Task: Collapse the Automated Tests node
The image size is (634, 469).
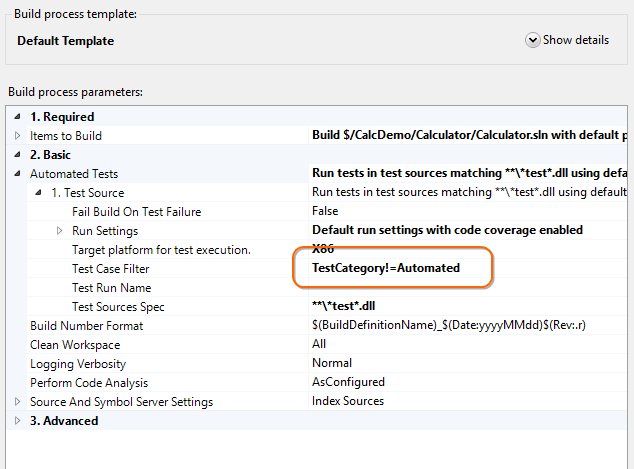Action: [18, 174]
